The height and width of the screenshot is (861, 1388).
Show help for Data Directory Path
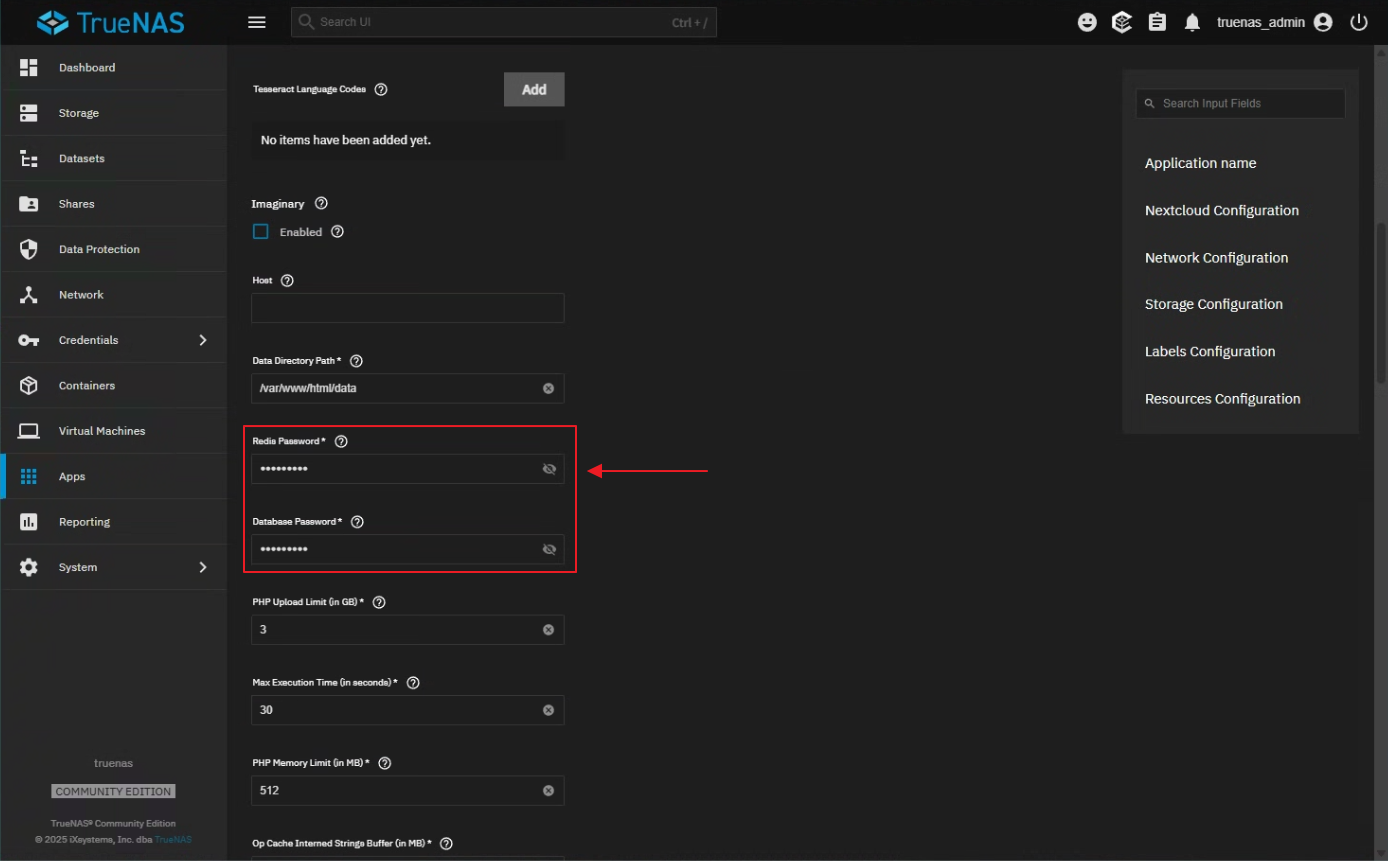tap(356, 361)
